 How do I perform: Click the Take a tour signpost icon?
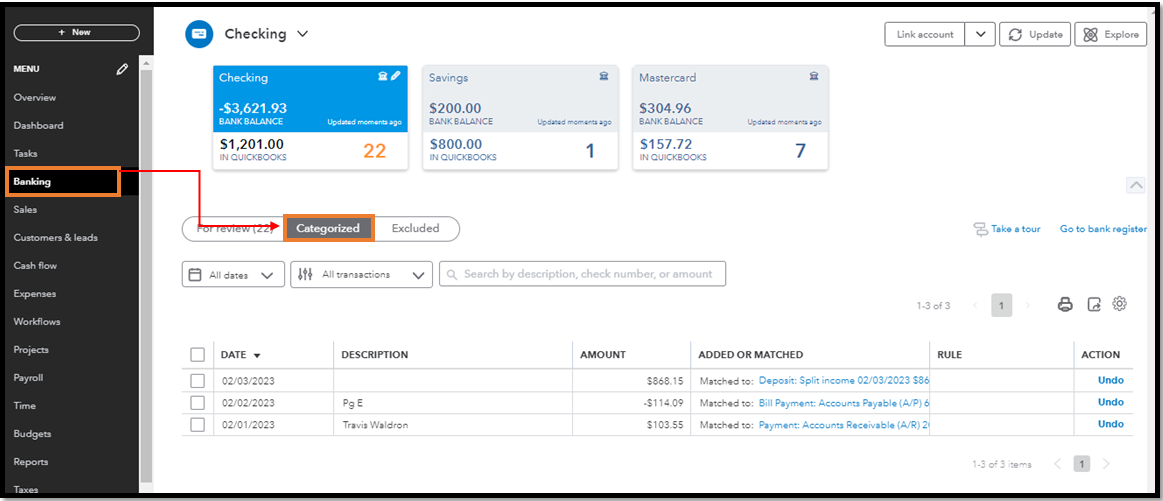980,229
